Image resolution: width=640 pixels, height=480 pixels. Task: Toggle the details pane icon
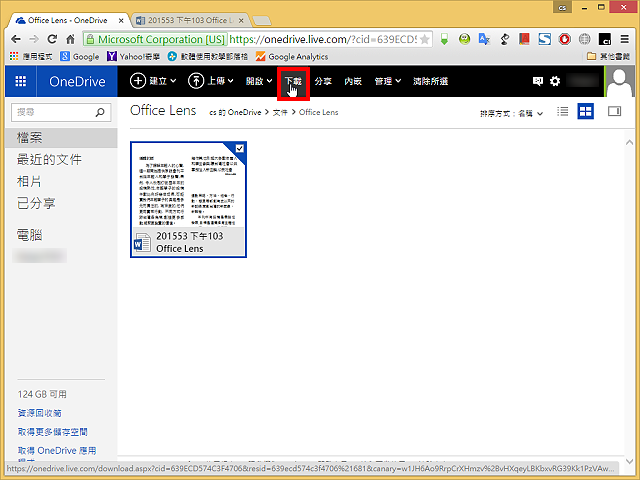(x=614, y=111)
